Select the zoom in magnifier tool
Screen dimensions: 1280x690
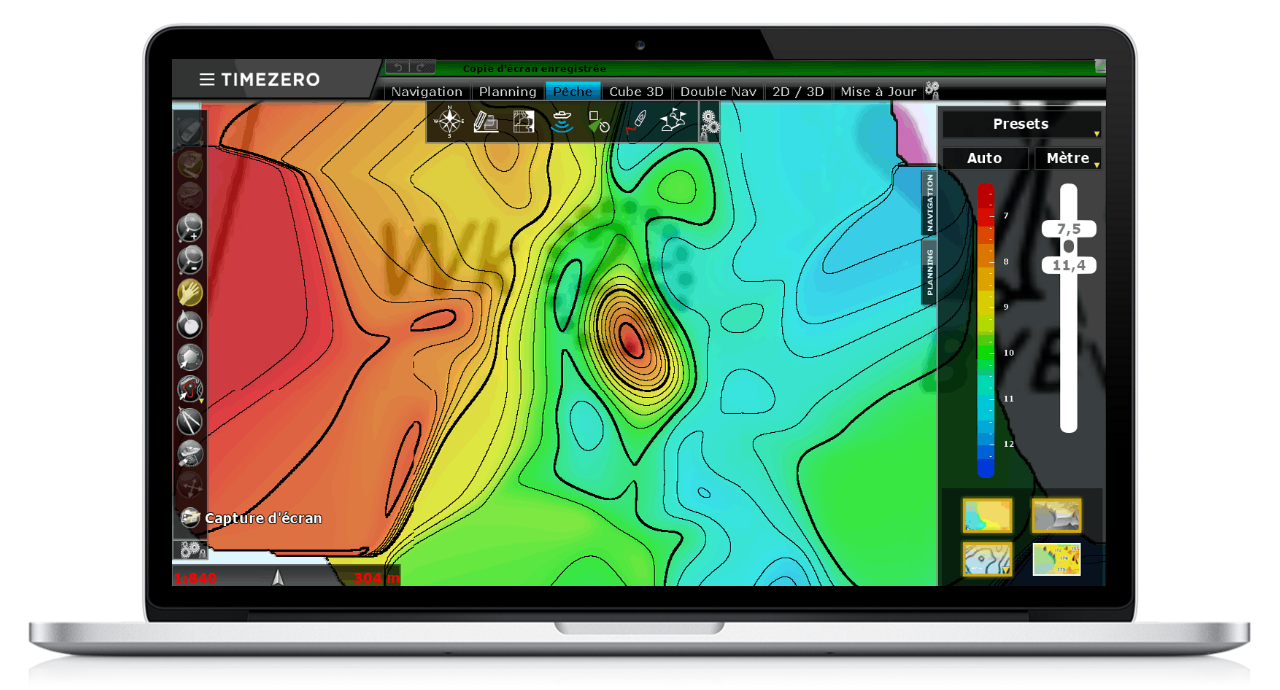tap(189, 228)
